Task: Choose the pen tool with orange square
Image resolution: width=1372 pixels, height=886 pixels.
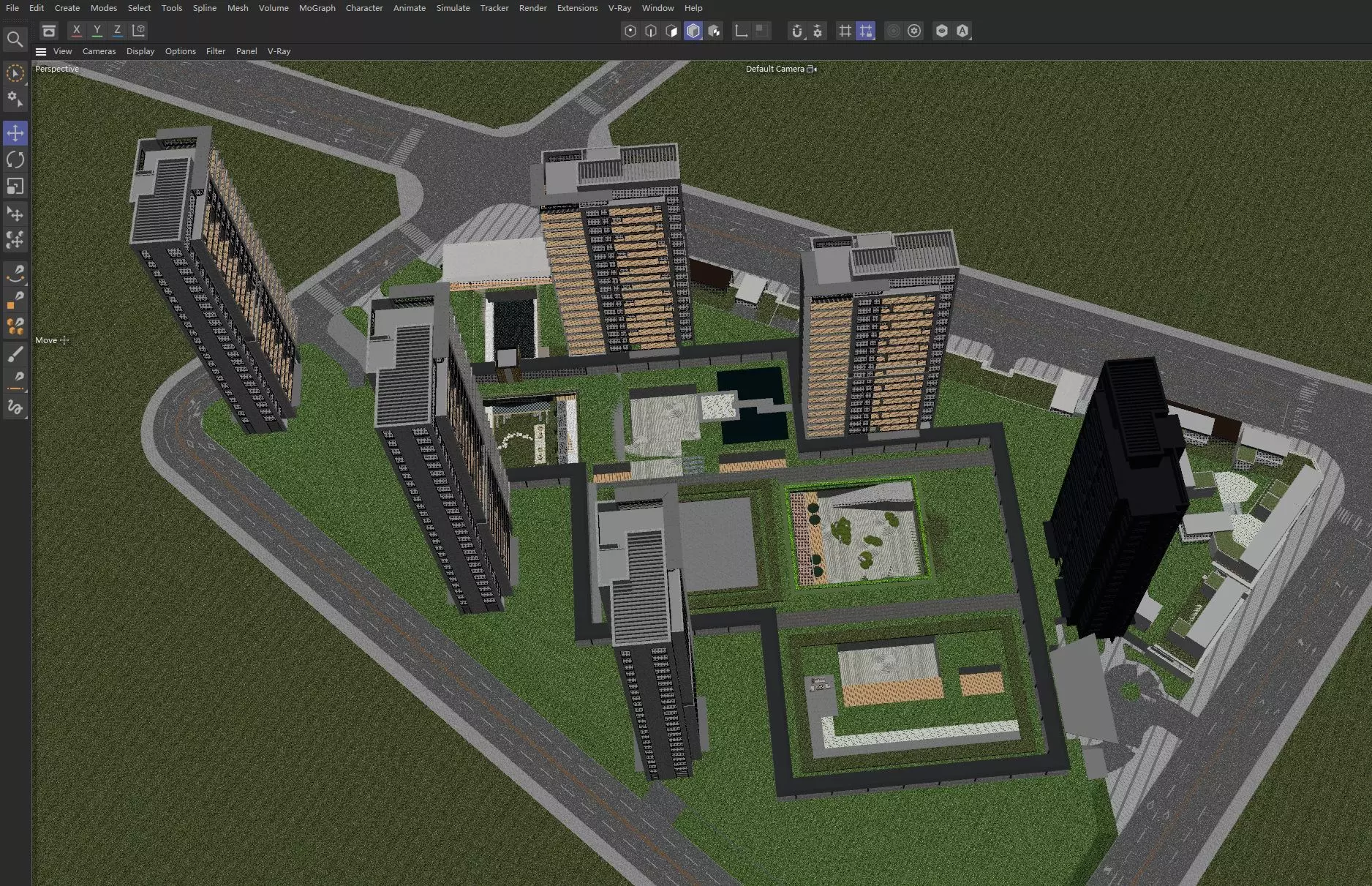Action: point(15,301)
